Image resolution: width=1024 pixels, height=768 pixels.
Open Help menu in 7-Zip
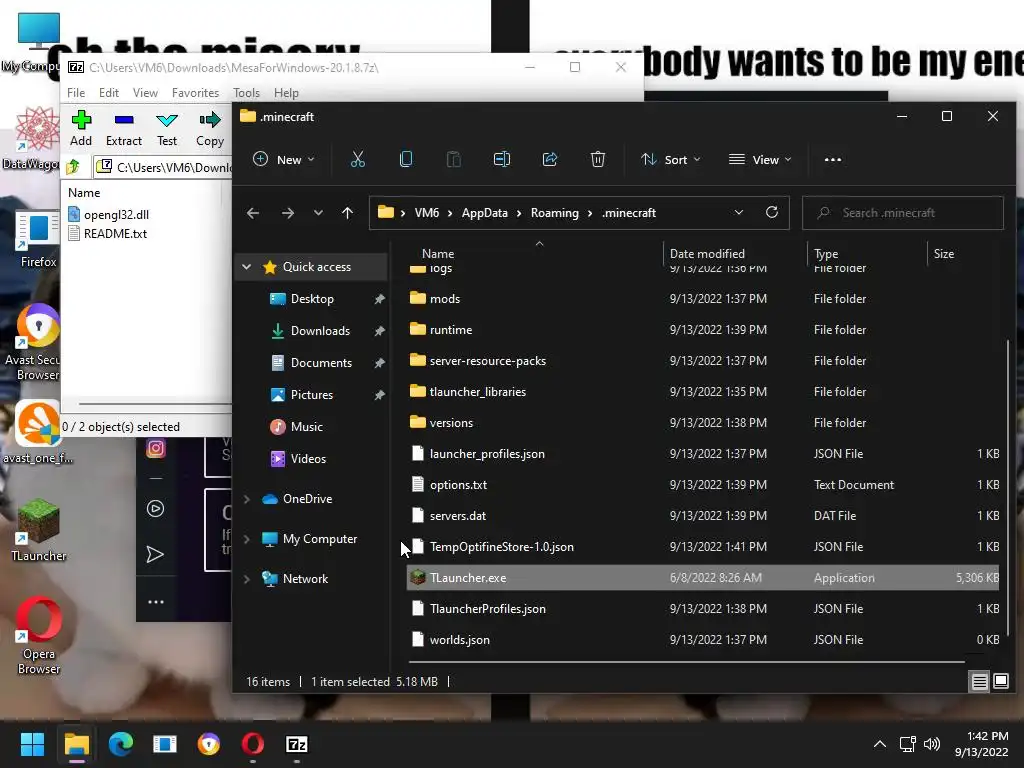[x=286, y=93]
